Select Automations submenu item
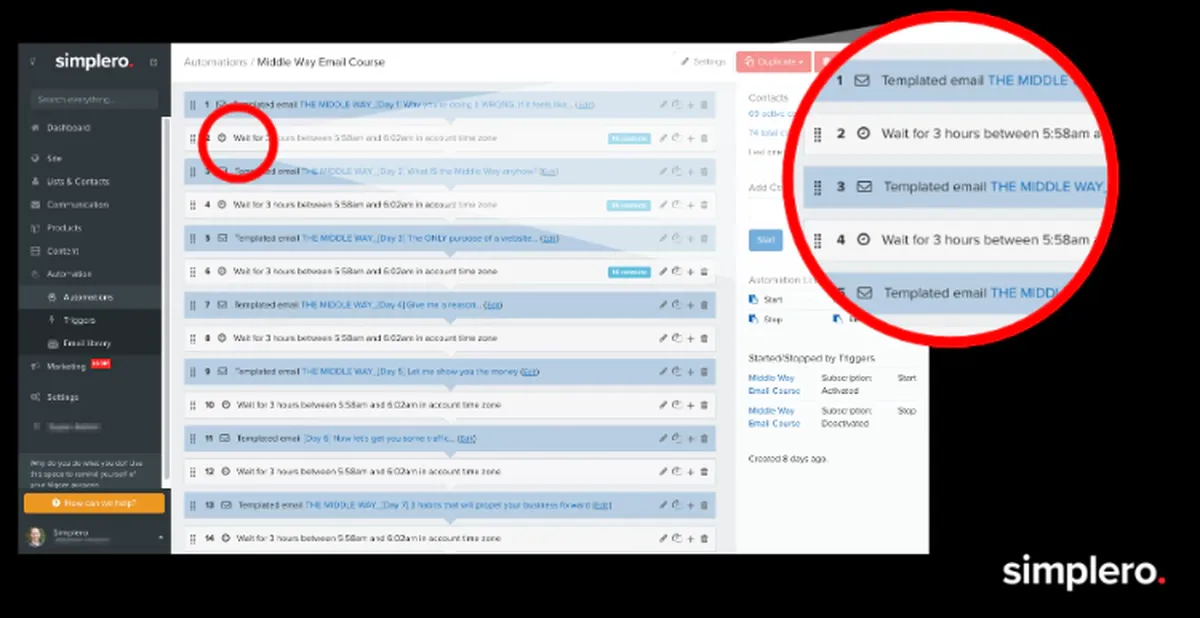The height and width of the screenshot is (618, 1200). [x=88, y=297]
